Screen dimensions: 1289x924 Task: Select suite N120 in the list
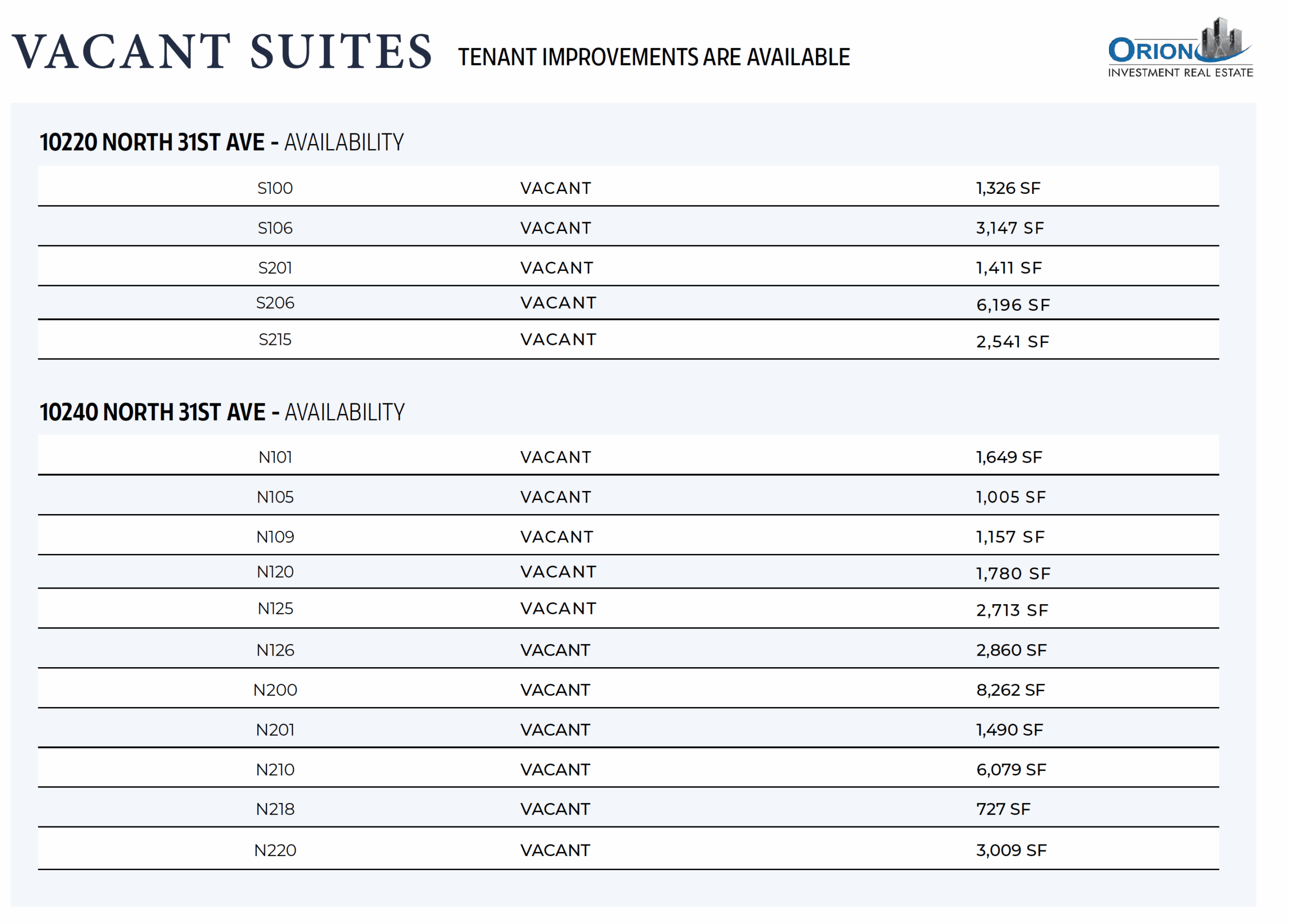[x=275, y=572]
